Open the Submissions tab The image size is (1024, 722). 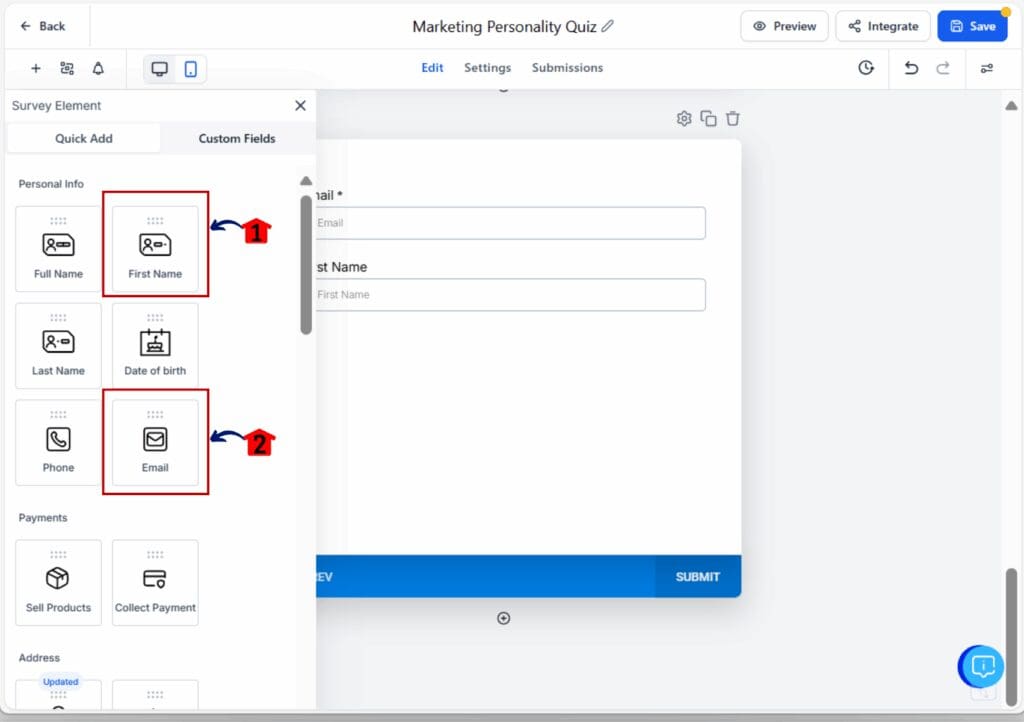point(567,68)
